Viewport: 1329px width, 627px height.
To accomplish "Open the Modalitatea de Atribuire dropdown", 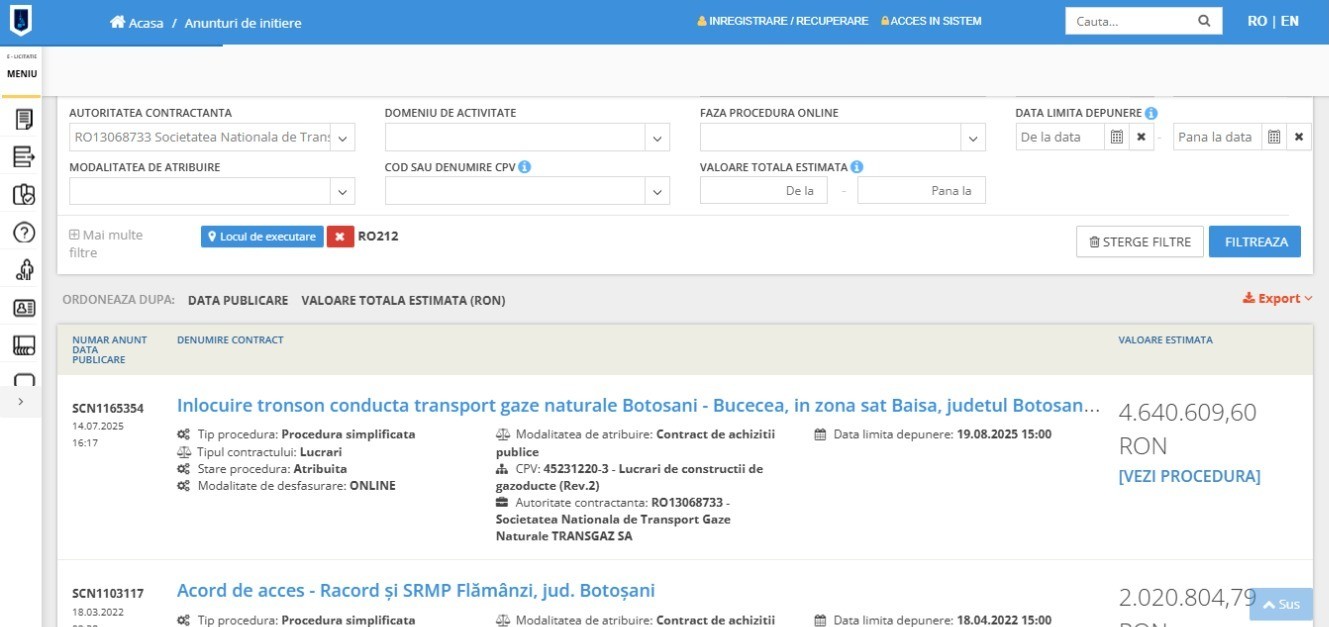I will (x=342, y=191).
